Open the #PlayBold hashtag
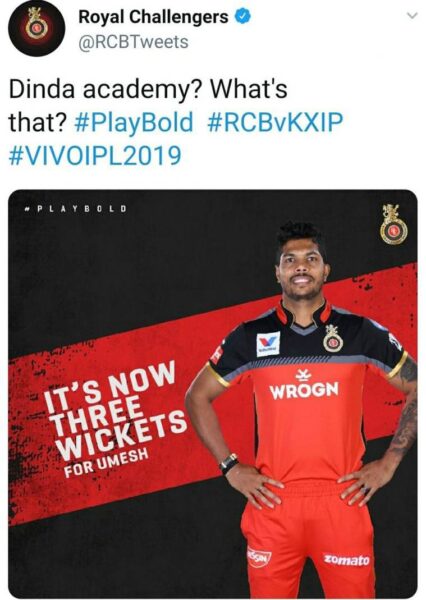 pyautogui.click(x=134, y=123)
